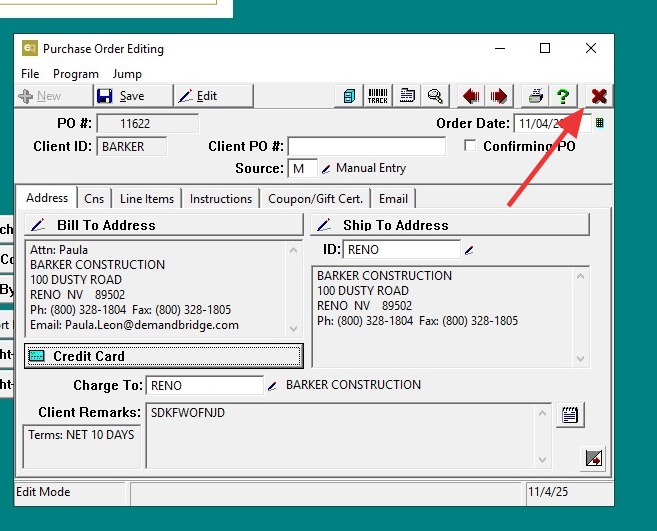Click the red X exit toolbar icon
657x531 pixels.
pos(599,96)
